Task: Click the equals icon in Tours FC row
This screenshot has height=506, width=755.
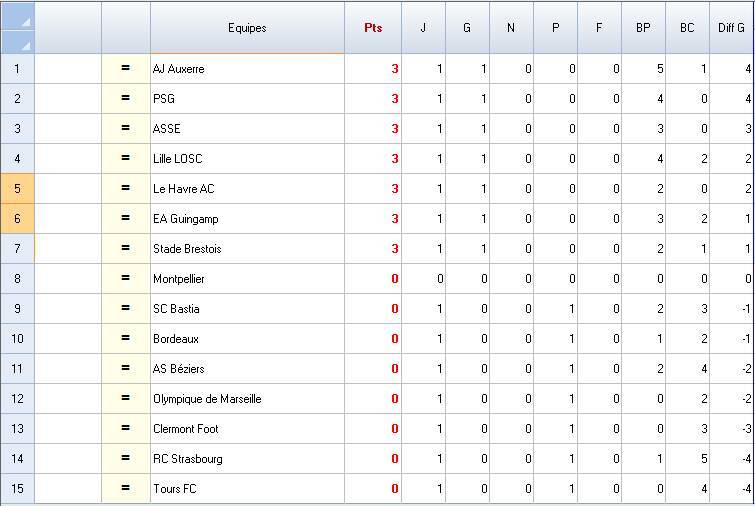Action: click(x=126, y=489)
